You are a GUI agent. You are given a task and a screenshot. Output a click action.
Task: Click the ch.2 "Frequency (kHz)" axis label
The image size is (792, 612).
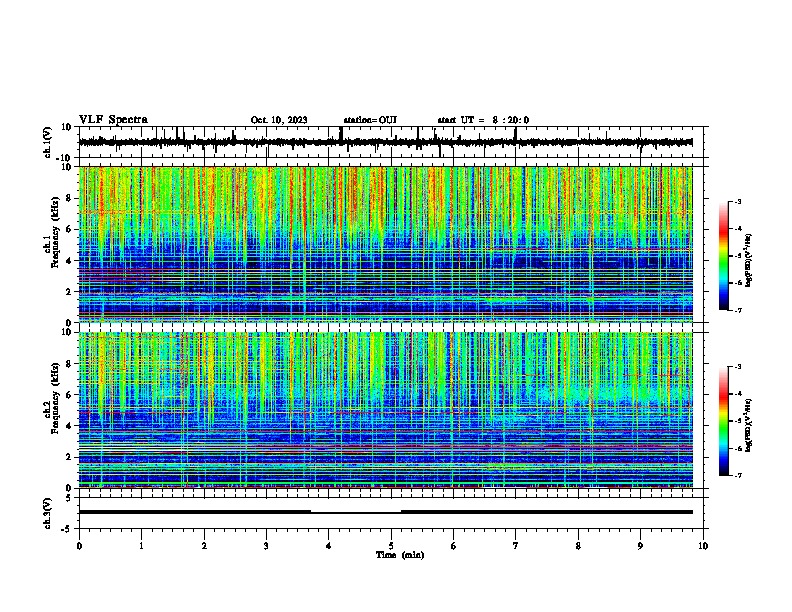click(x=55, y=397)
